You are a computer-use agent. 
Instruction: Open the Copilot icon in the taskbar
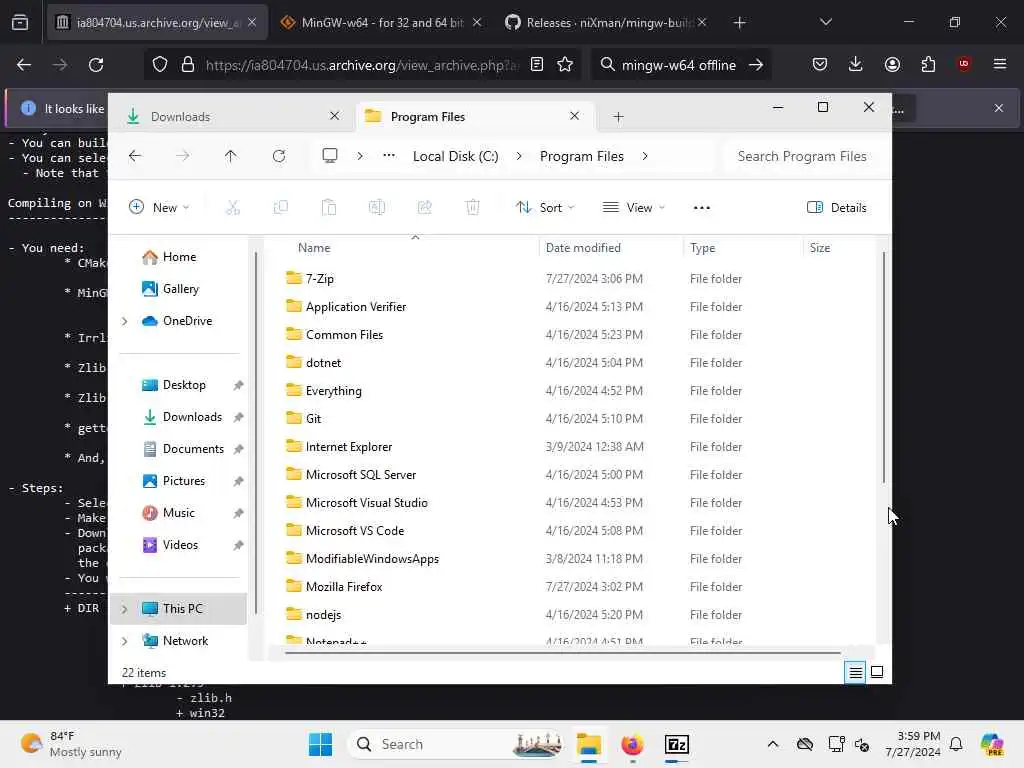992,744
